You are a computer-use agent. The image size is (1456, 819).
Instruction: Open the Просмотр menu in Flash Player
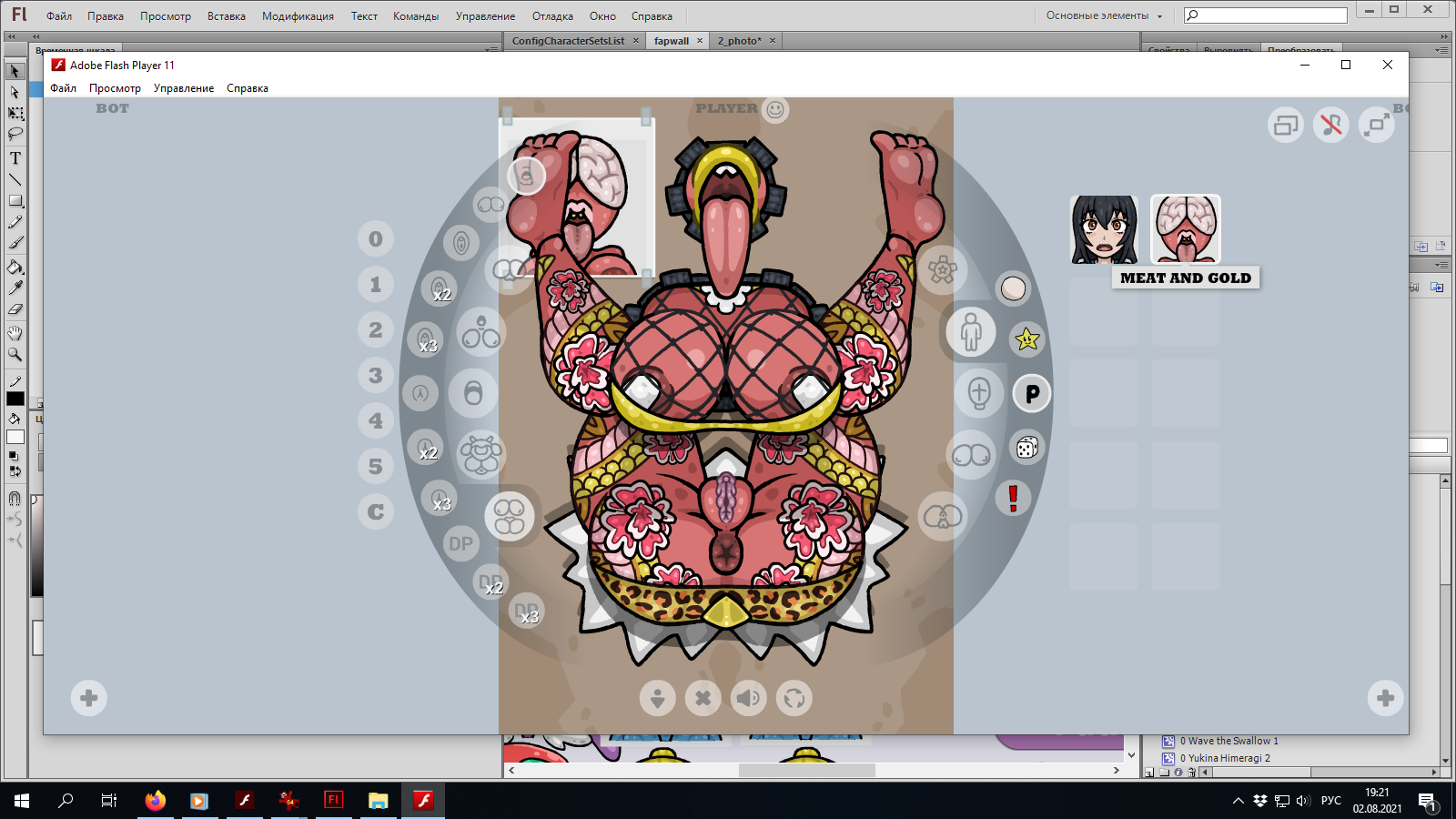[115, 88]
